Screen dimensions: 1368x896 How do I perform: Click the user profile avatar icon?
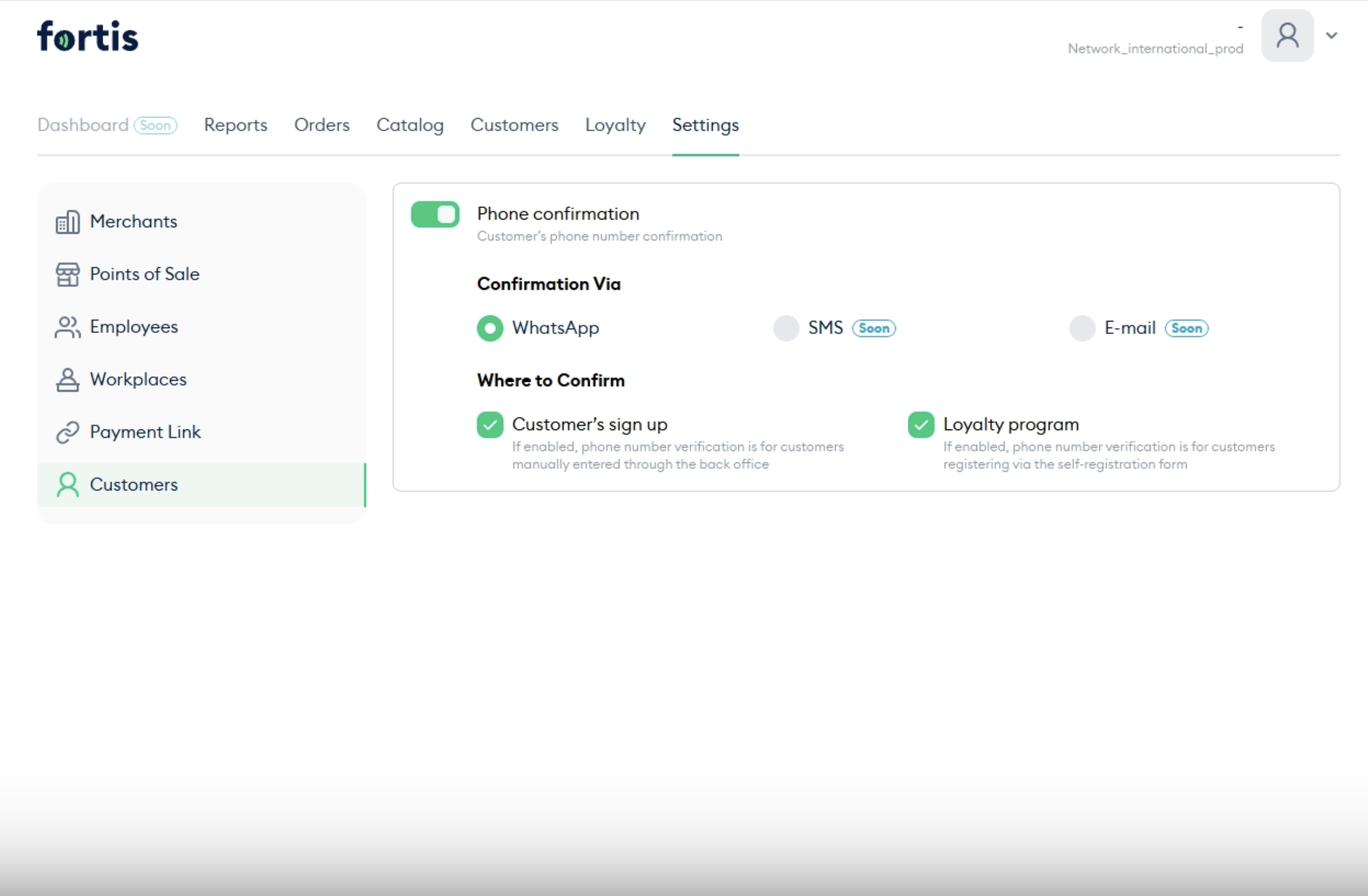(x=1287, y=36)
